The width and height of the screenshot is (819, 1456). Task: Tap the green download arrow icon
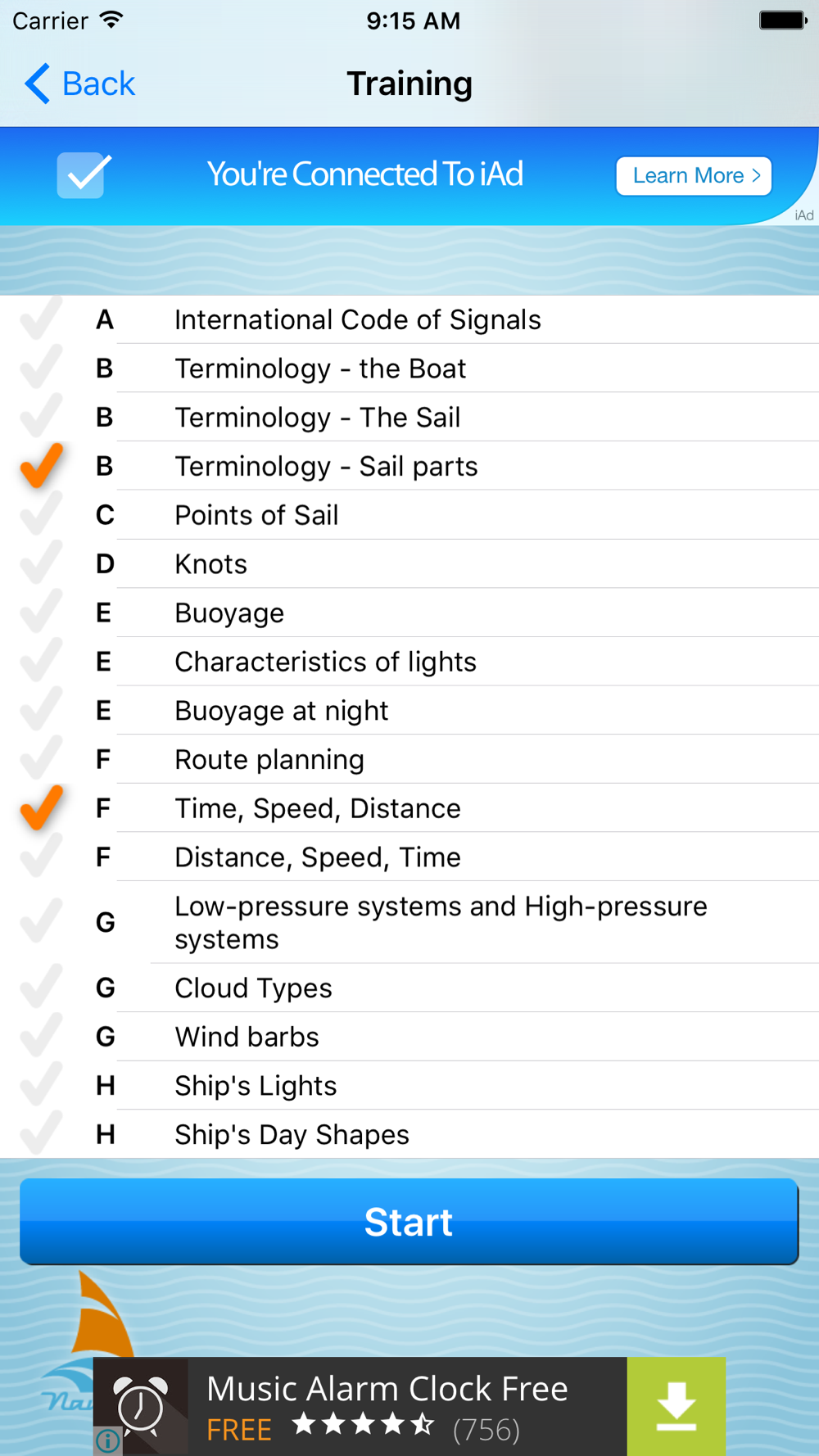pos(676,1405)
